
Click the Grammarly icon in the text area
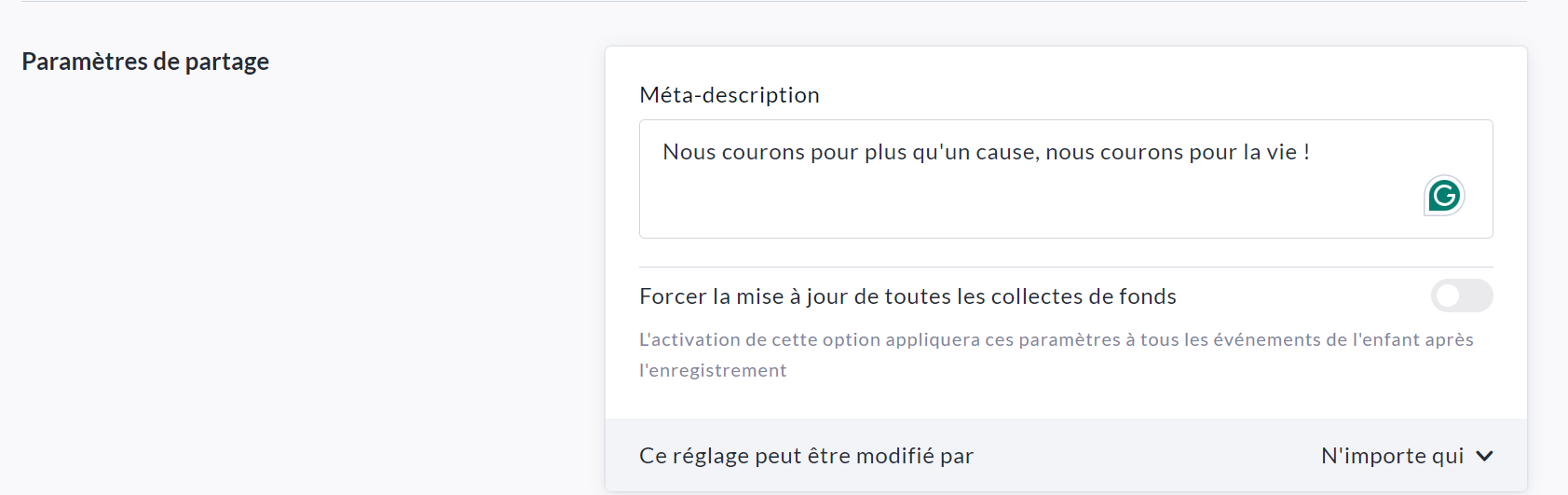pos(1444,196)
